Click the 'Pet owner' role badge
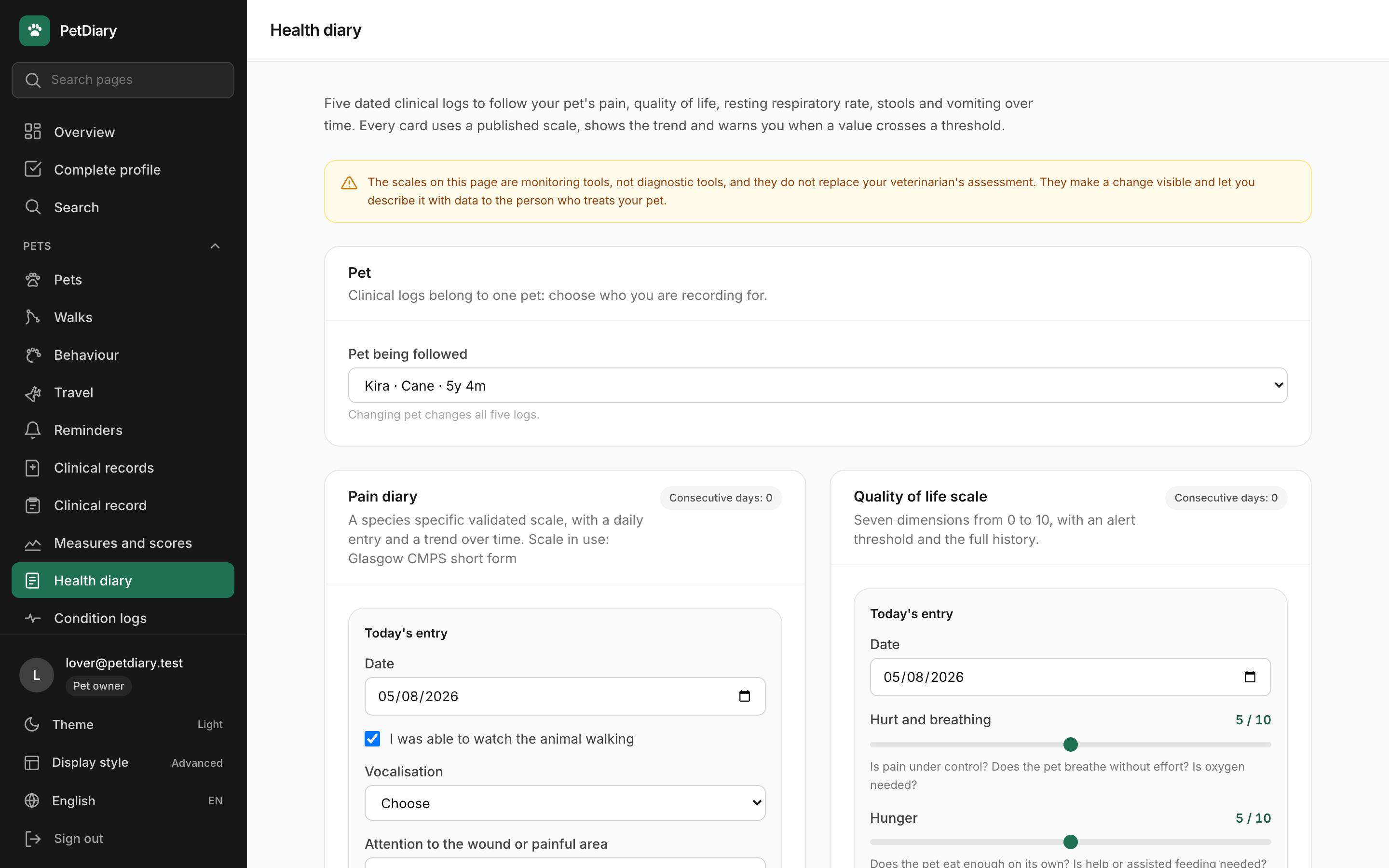The width and height of the screenshot is (1389, 868). click(x=99, y=686)
